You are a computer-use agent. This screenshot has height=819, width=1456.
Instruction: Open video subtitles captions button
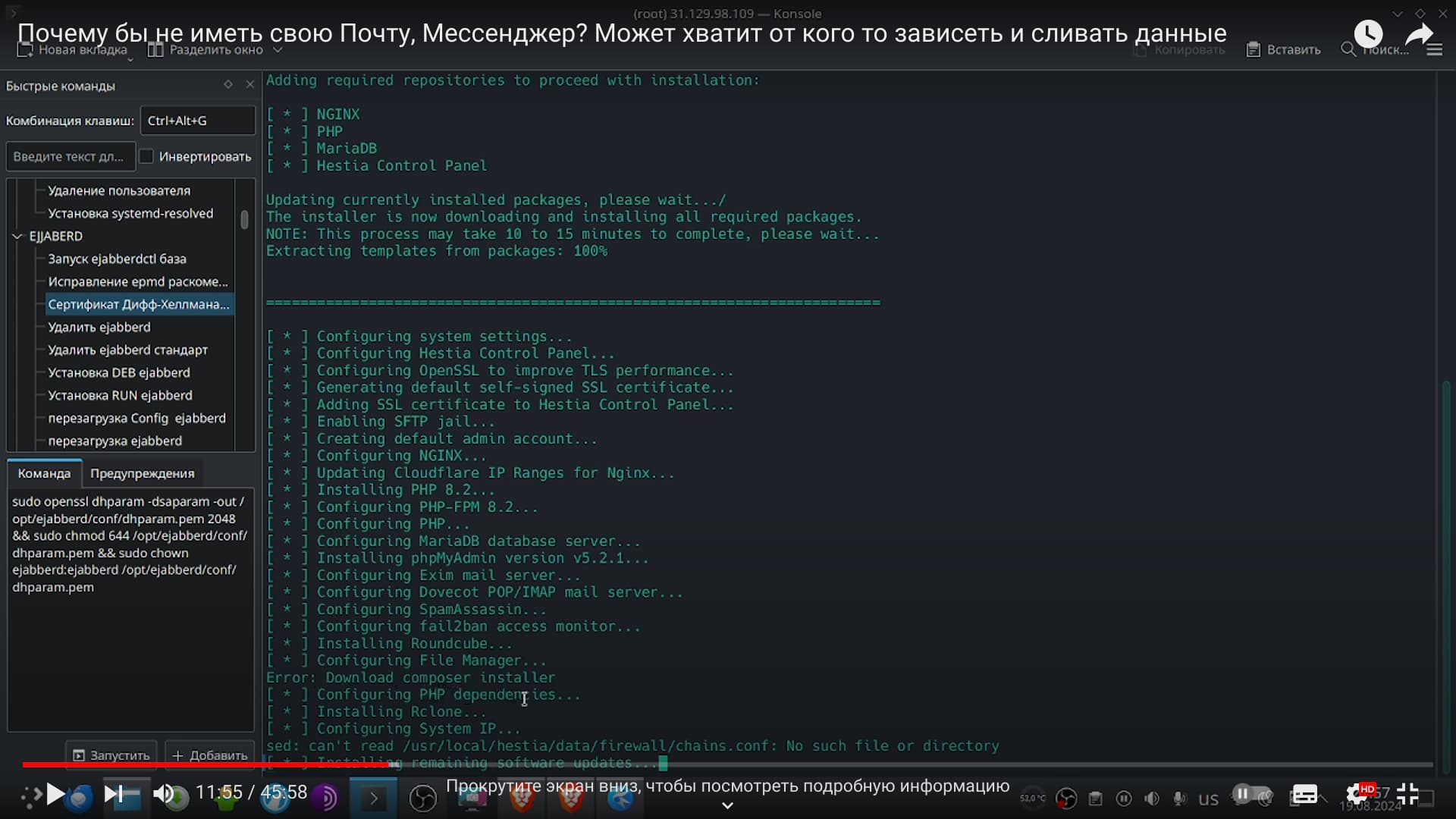(1304, 794)
